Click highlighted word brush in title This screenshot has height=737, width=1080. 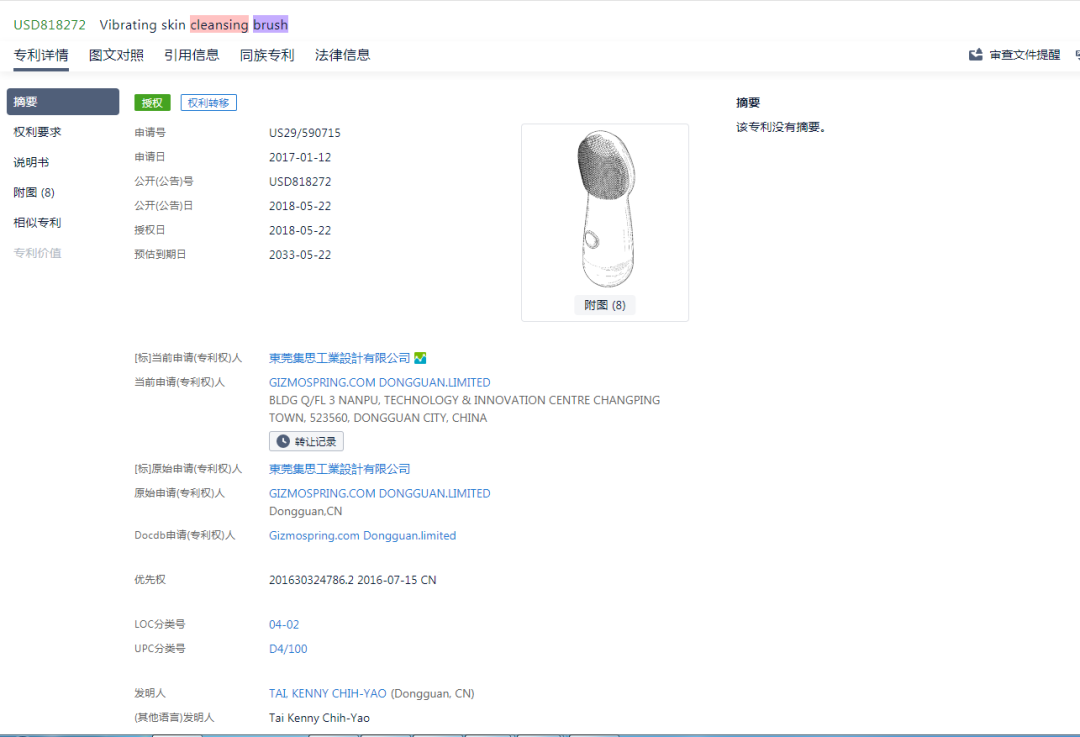coord(271,25)
